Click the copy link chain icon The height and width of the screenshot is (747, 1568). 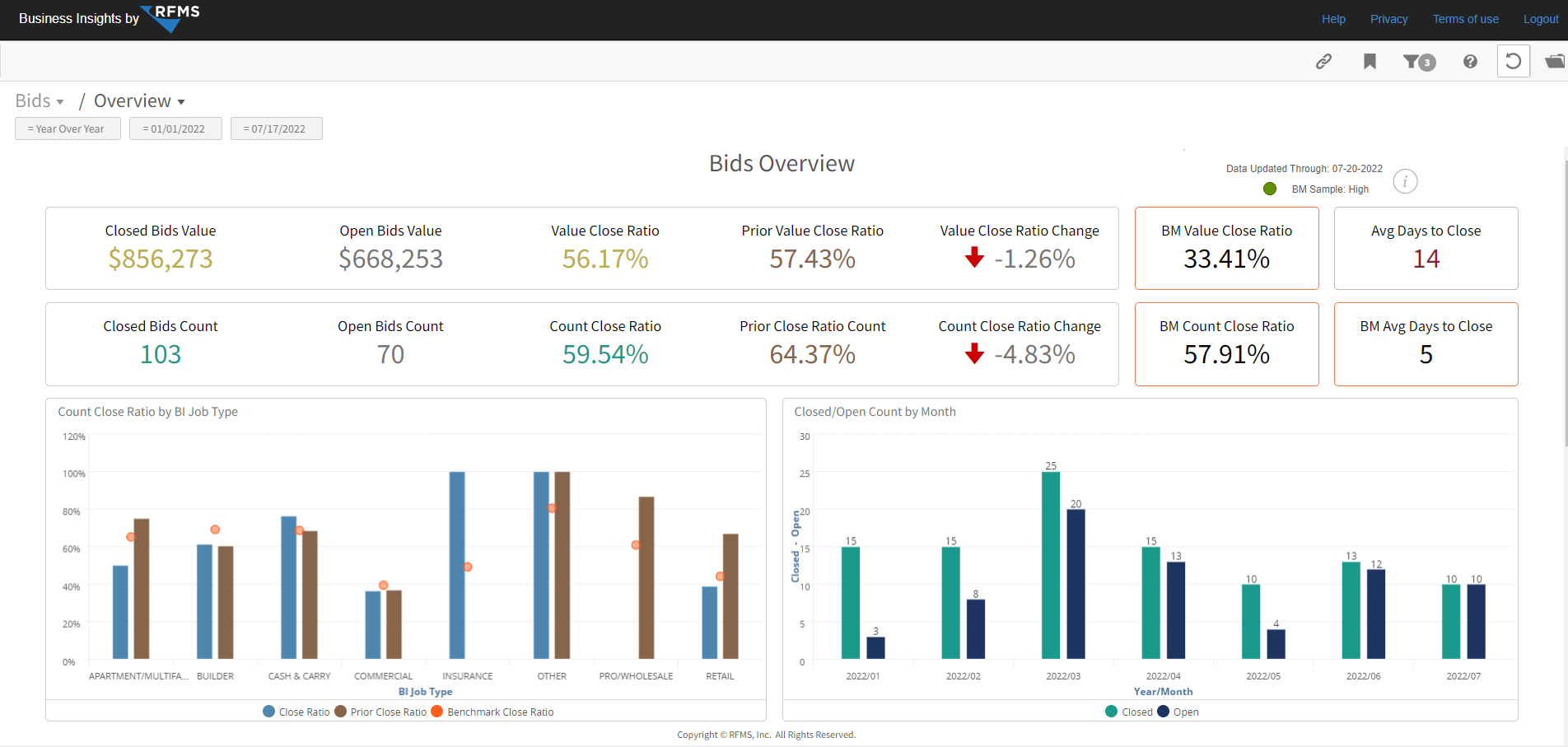pos(1323,61)
